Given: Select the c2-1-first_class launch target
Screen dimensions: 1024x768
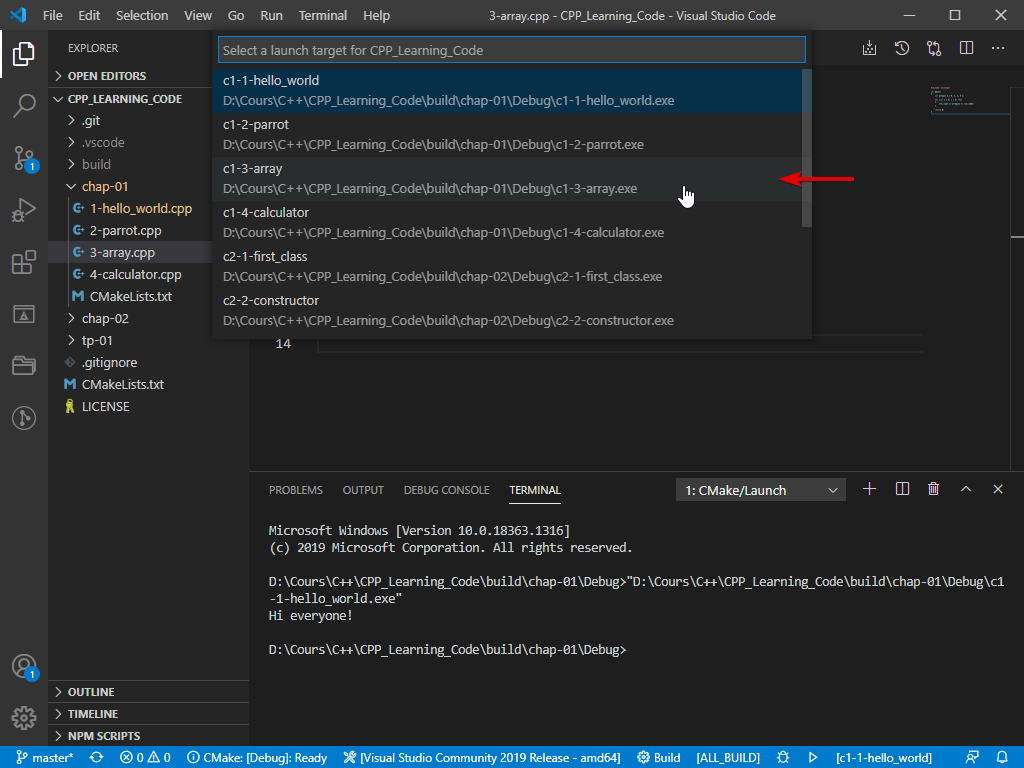Looking at the screenshot, I should click(507, 266).
